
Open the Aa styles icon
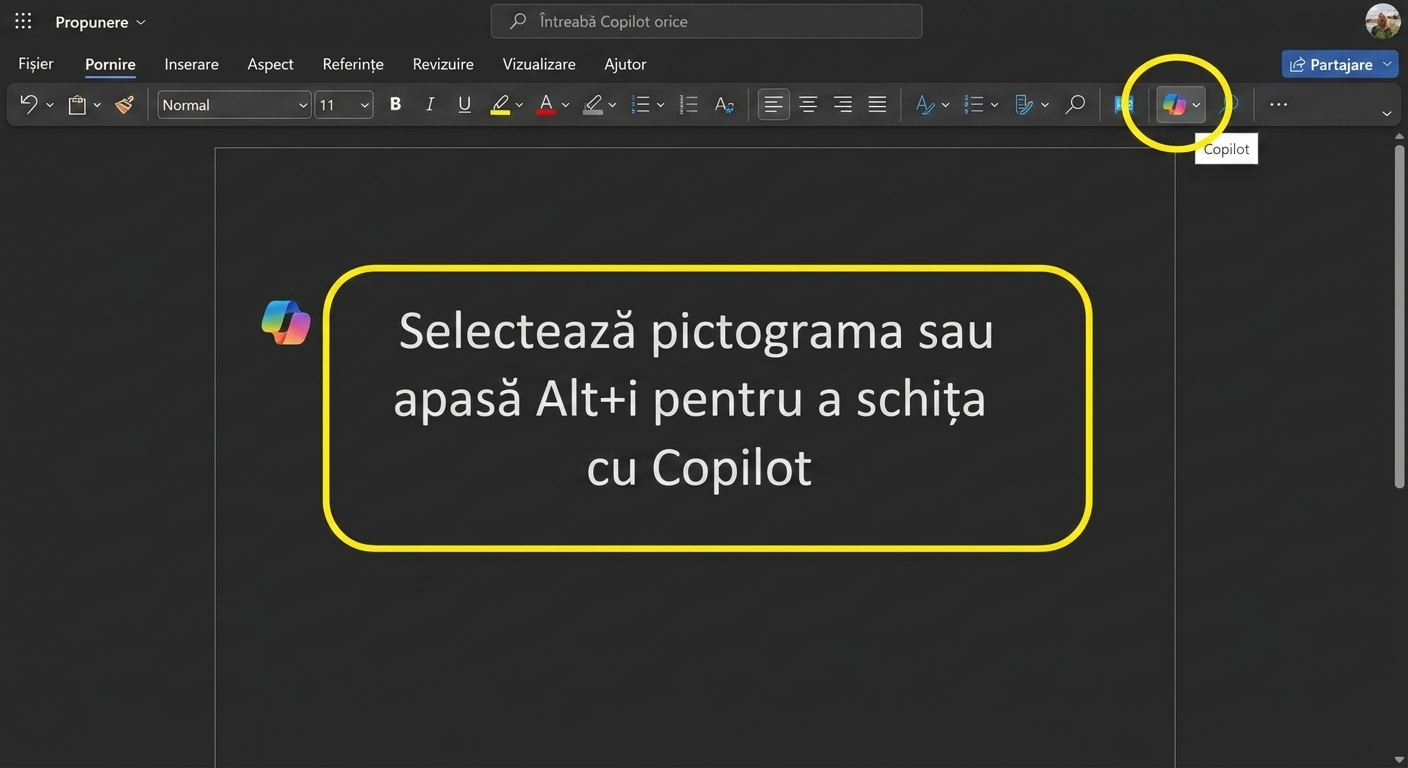click(724, 104)
